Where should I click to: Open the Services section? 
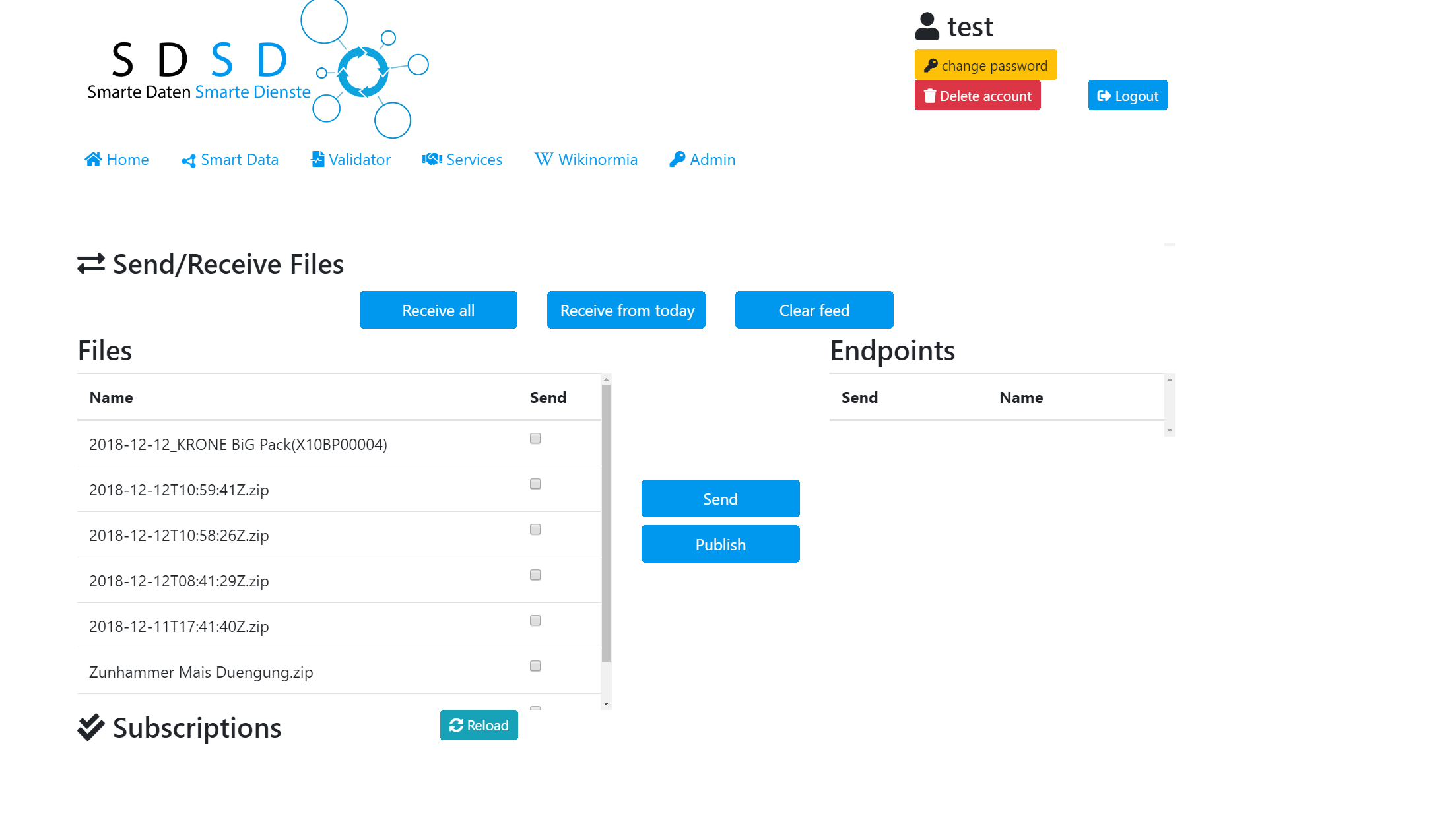tap(462, 160)
